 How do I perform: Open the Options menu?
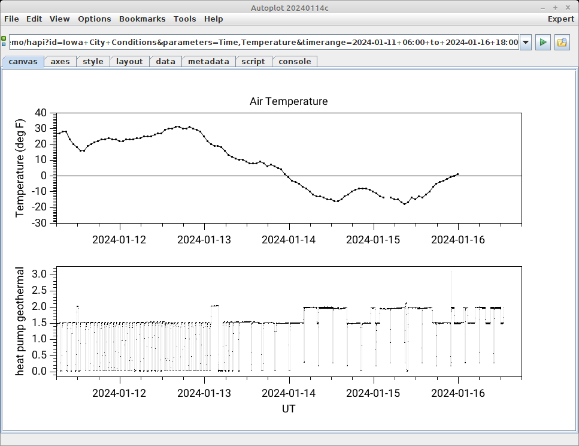tap(94, 19)
